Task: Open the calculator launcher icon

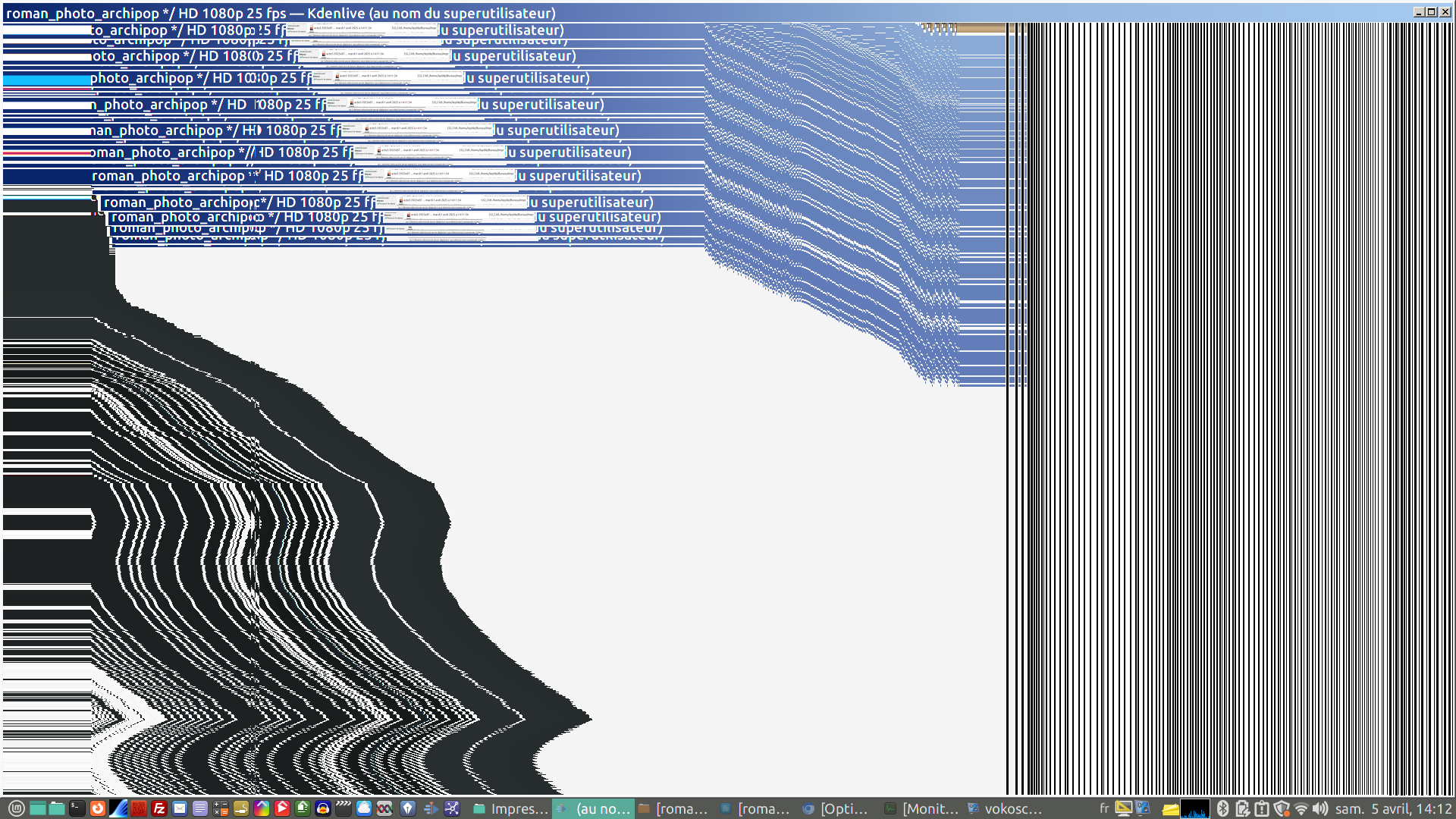Action: pos(221,808)
